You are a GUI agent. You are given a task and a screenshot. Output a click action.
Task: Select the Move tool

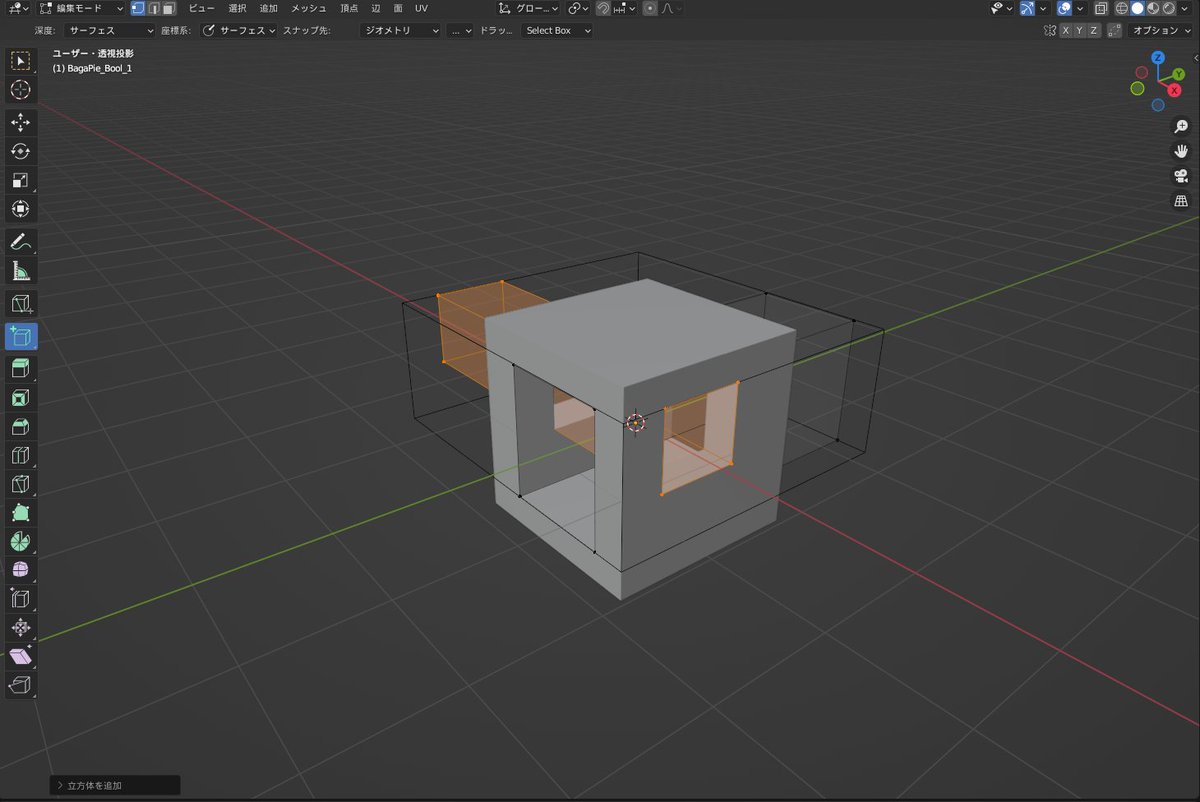20,122
